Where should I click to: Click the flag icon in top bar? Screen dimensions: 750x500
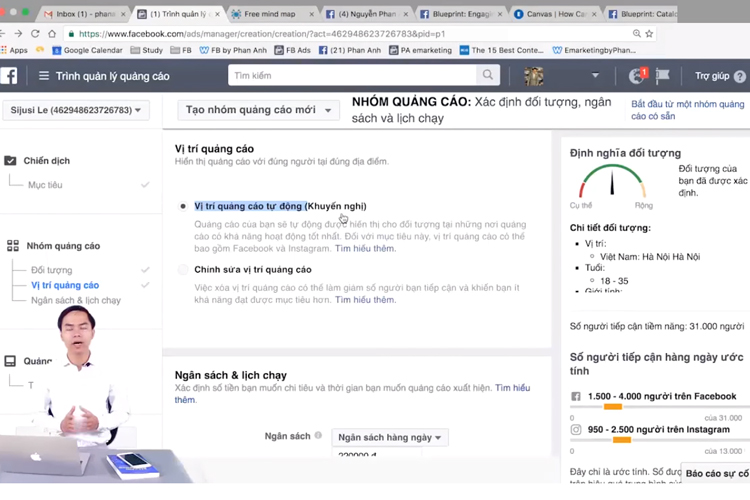pyautogui.click(x=662, y=76)
